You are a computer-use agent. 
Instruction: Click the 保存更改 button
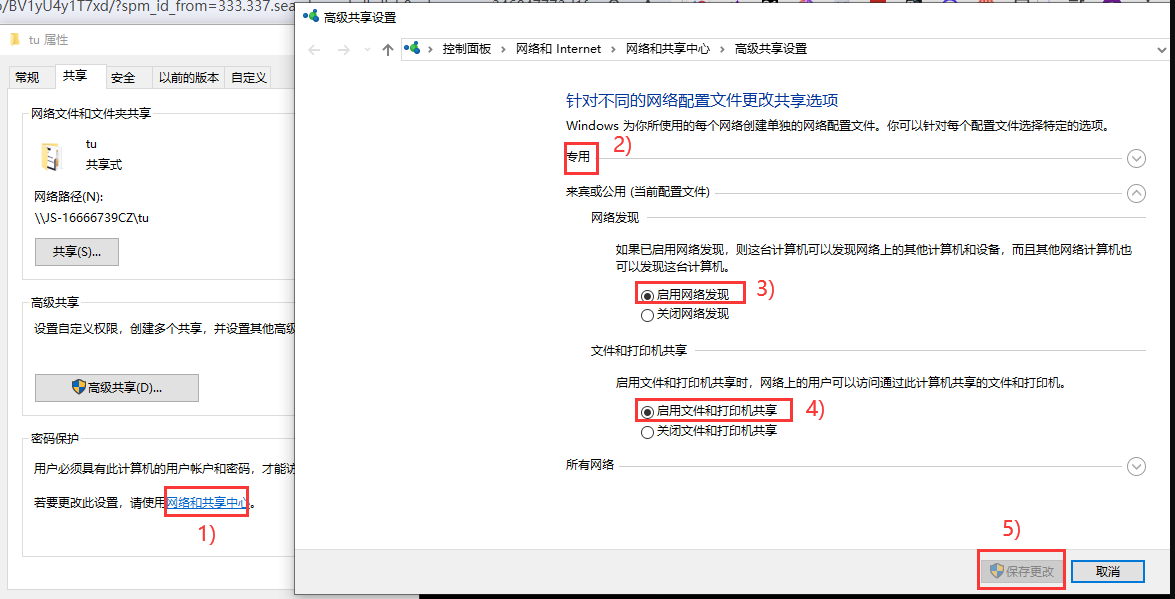pyautogui.click(x=1021, y=571)
